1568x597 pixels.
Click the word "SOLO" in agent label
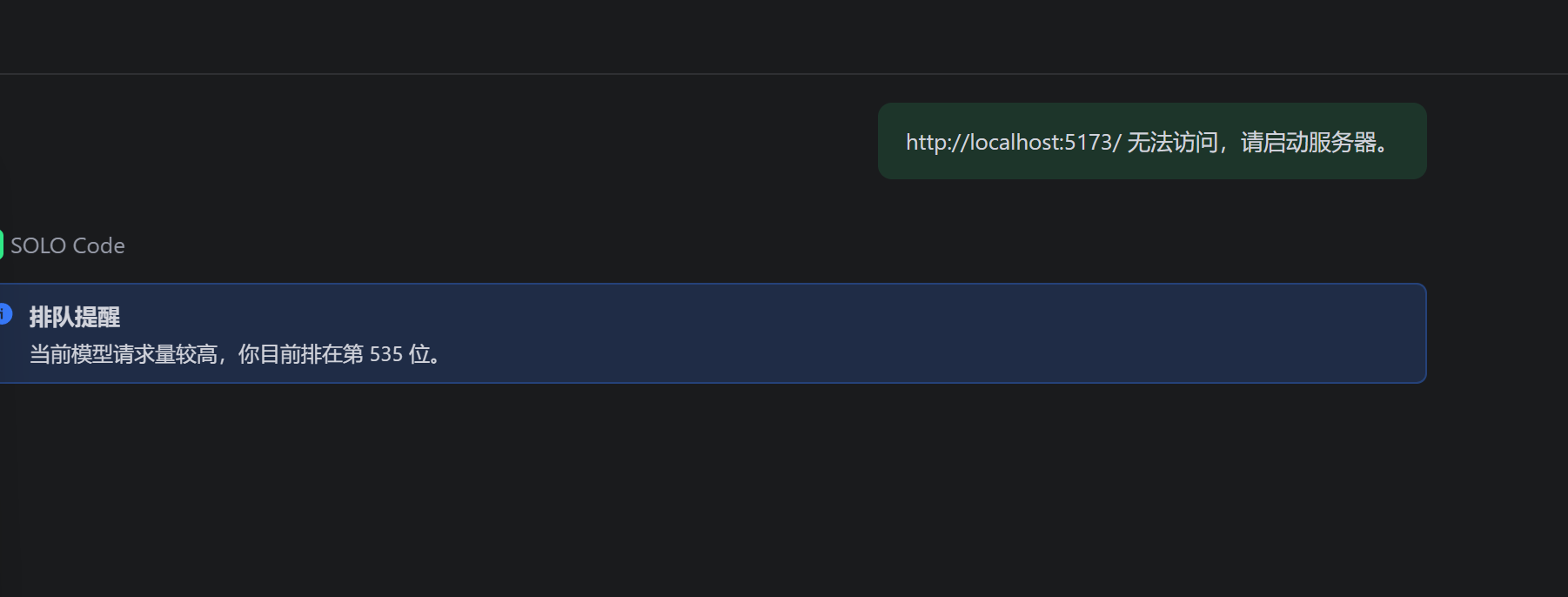coord(38,245)
